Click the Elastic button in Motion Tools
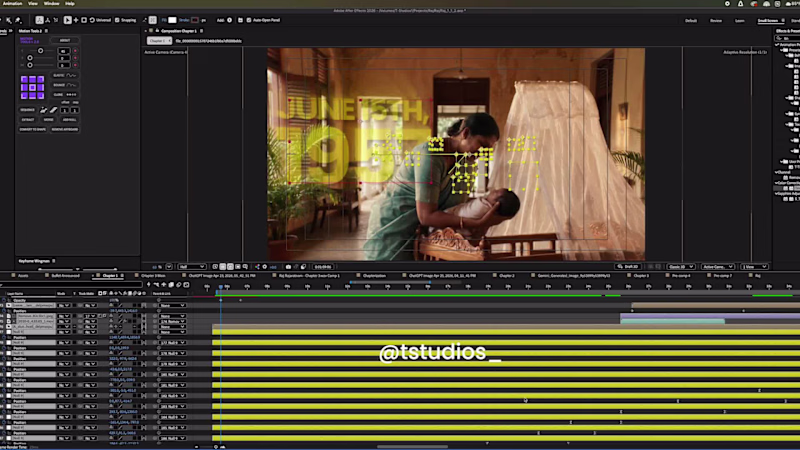Viewport: 800px width, 450px height. pos(65,76)
